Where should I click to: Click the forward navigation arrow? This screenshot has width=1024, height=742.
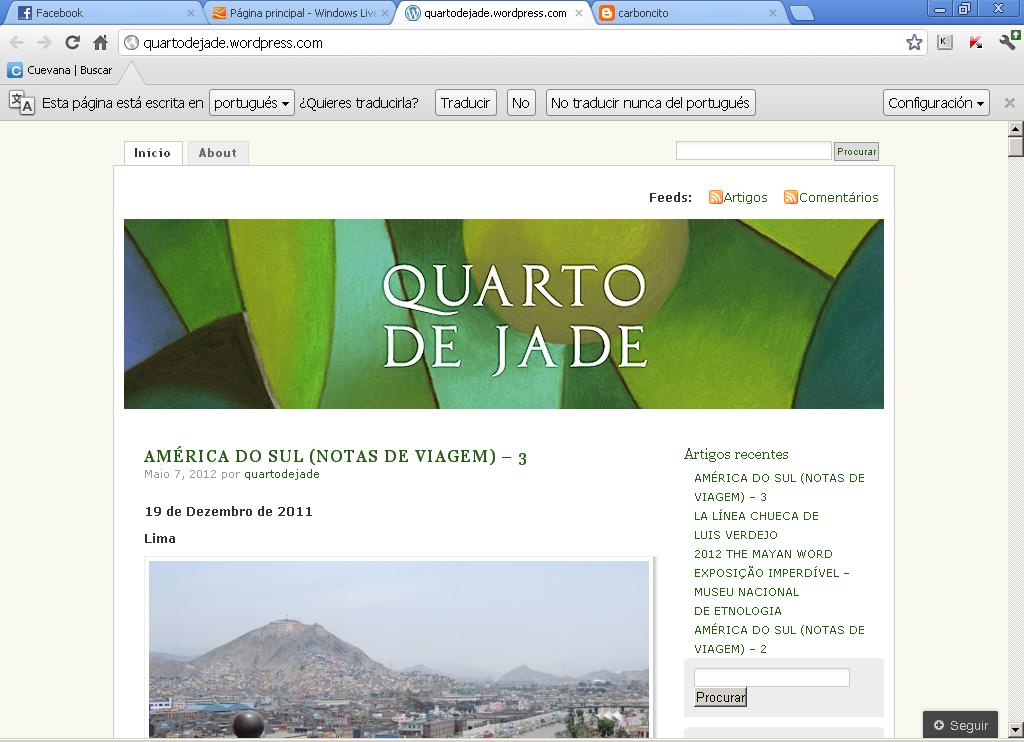coord(44,42)
